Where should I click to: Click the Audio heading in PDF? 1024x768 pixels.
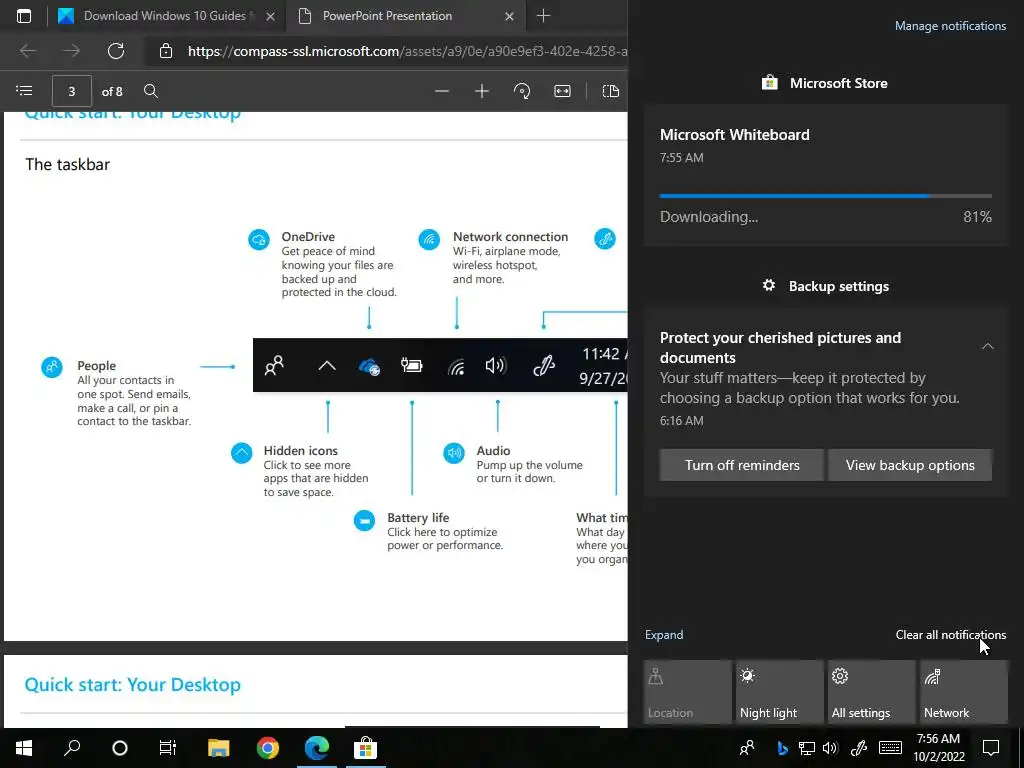493,451
